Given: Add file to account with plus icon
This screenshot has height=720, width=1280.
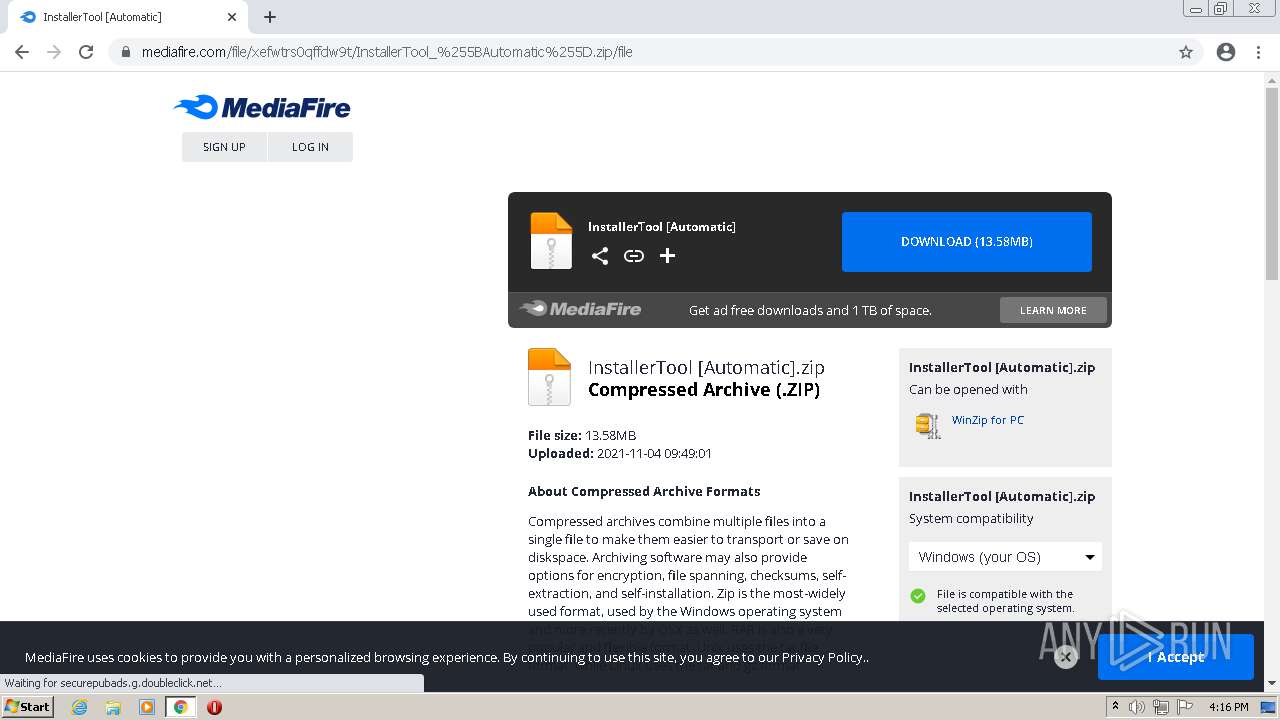Looking at the screenshot, I should (x=668, y=256).
